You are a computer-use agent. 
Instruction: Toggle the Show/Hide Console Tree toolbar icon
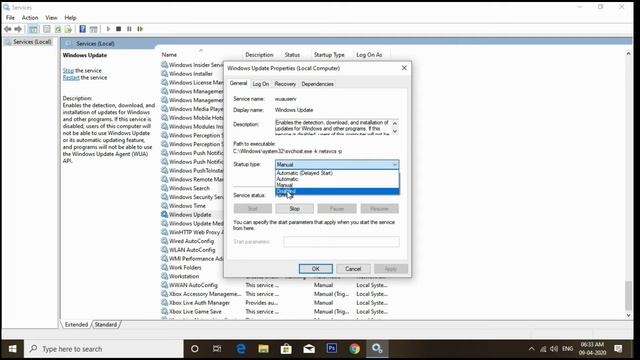[33, 29]
